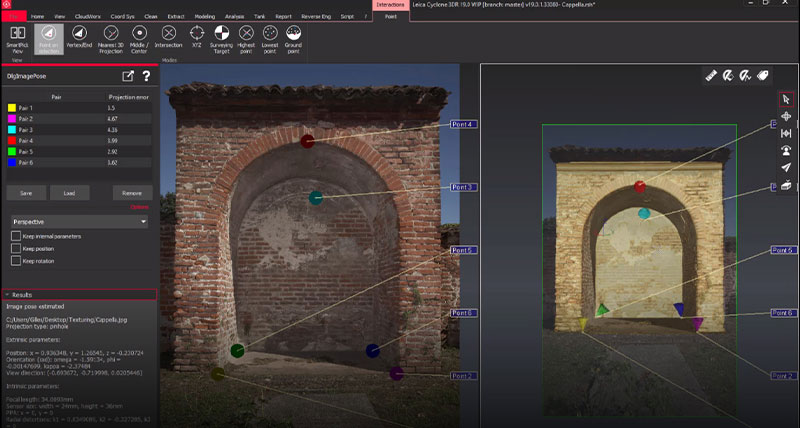Open XYZ coordinate input mode

196,39
